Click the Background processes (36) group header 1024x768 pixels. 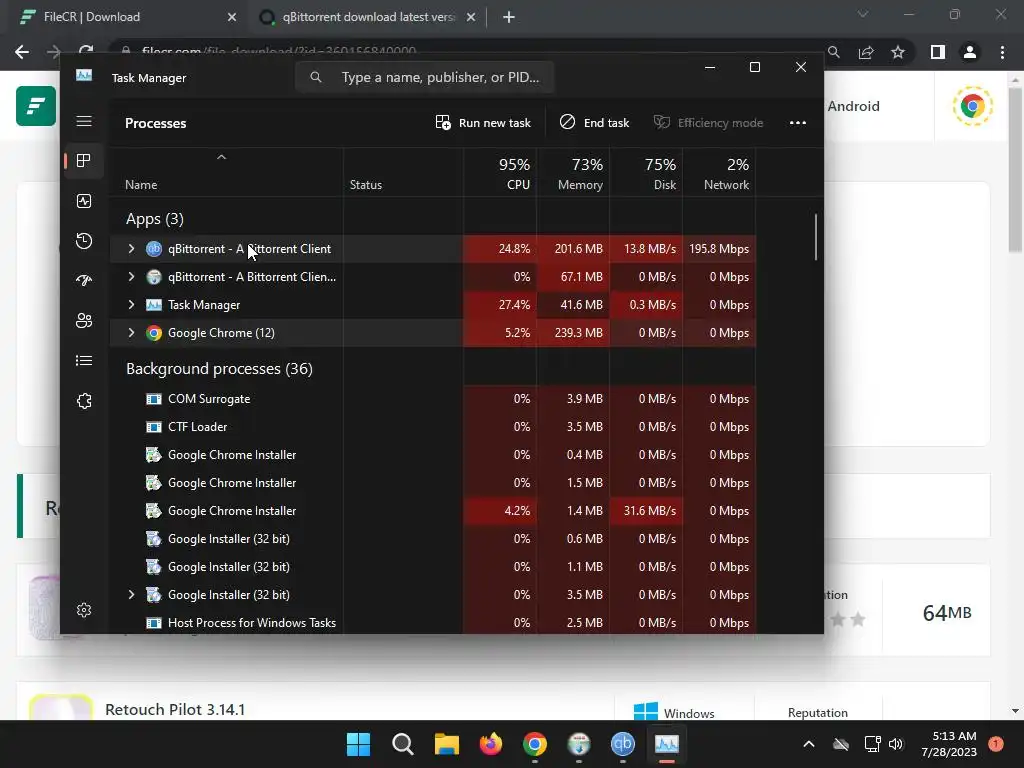click(x=219, y=369)
